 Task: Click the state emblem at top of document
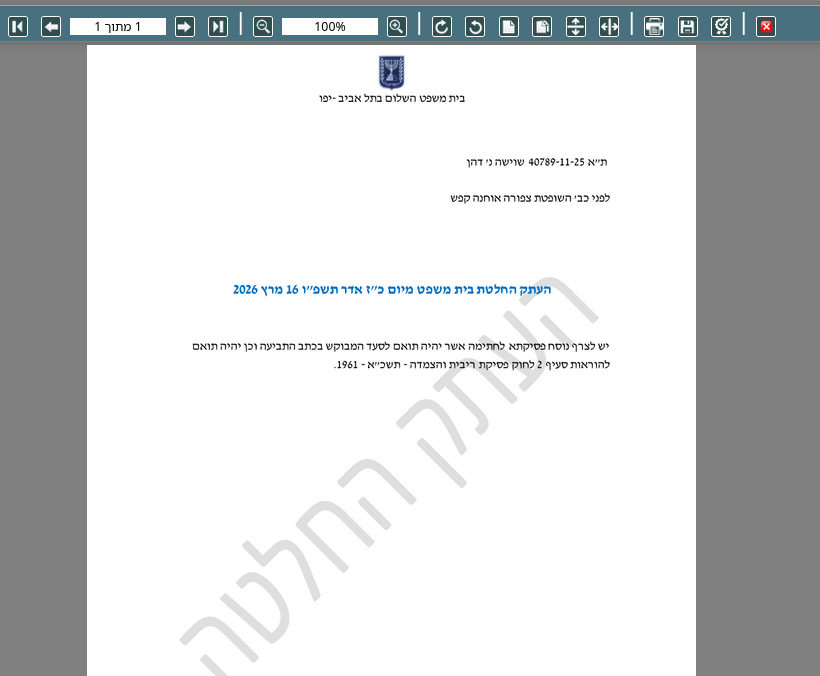[391, 72]
